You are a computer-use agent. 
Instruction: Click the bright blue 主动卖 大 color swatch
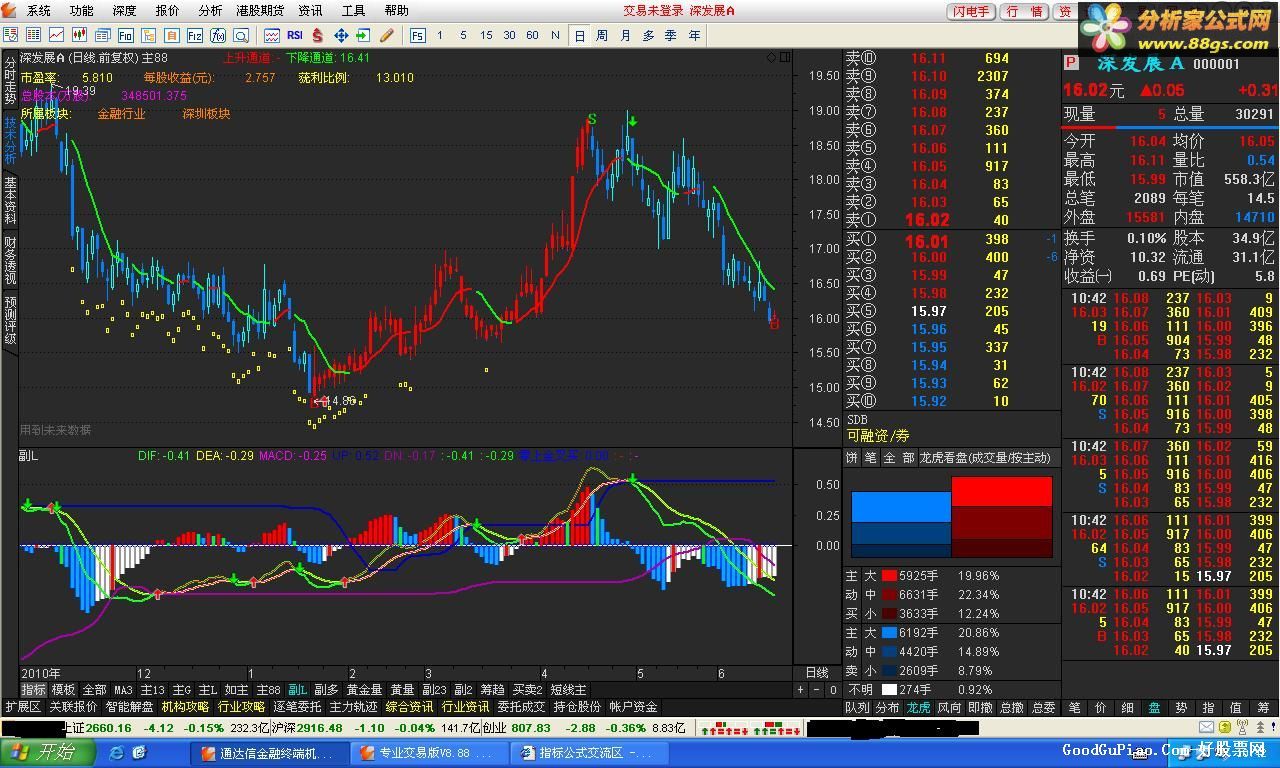pyautogui.click(x=889, y=633)
